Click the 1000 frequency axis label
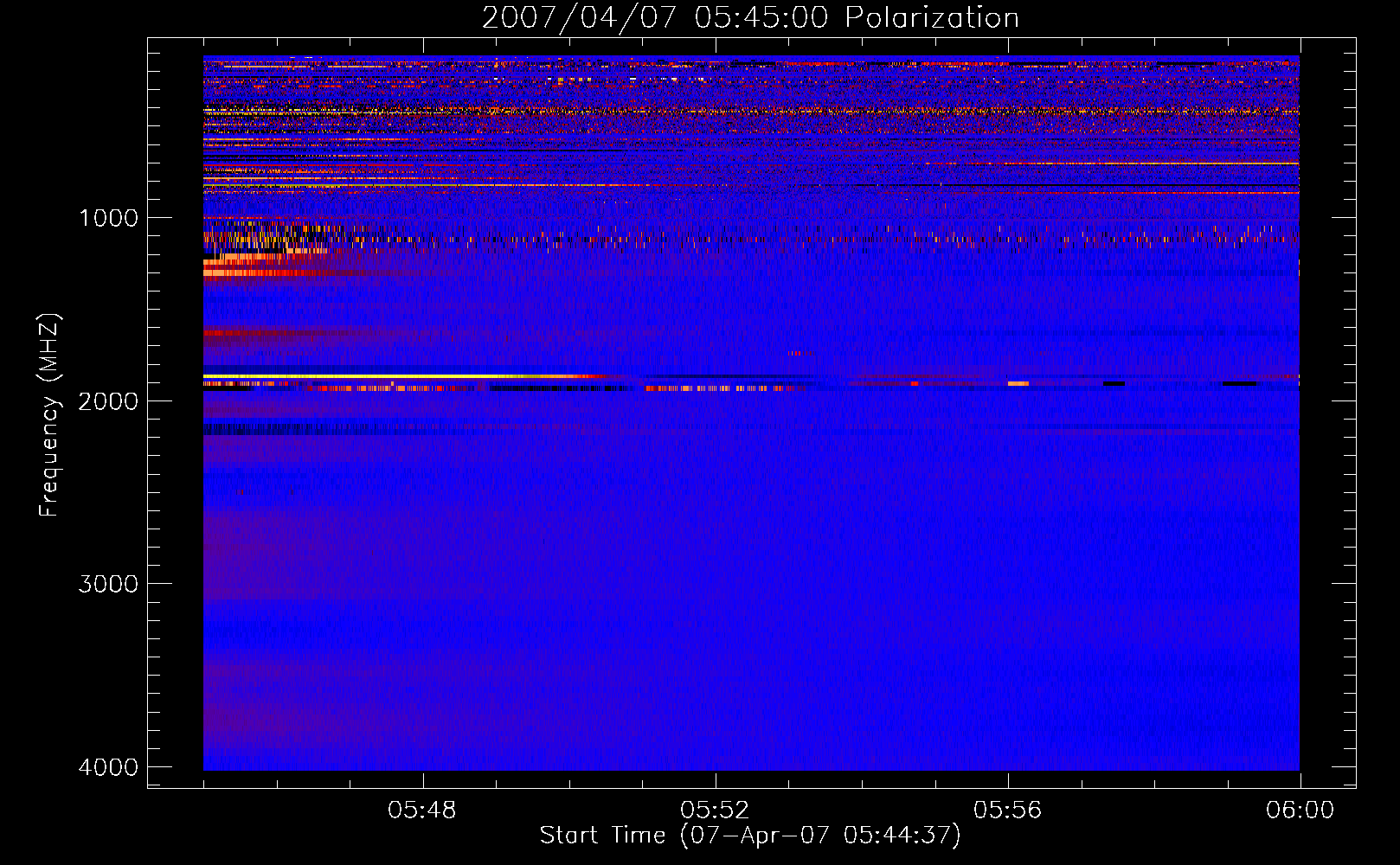 click(x=108, y=218)
